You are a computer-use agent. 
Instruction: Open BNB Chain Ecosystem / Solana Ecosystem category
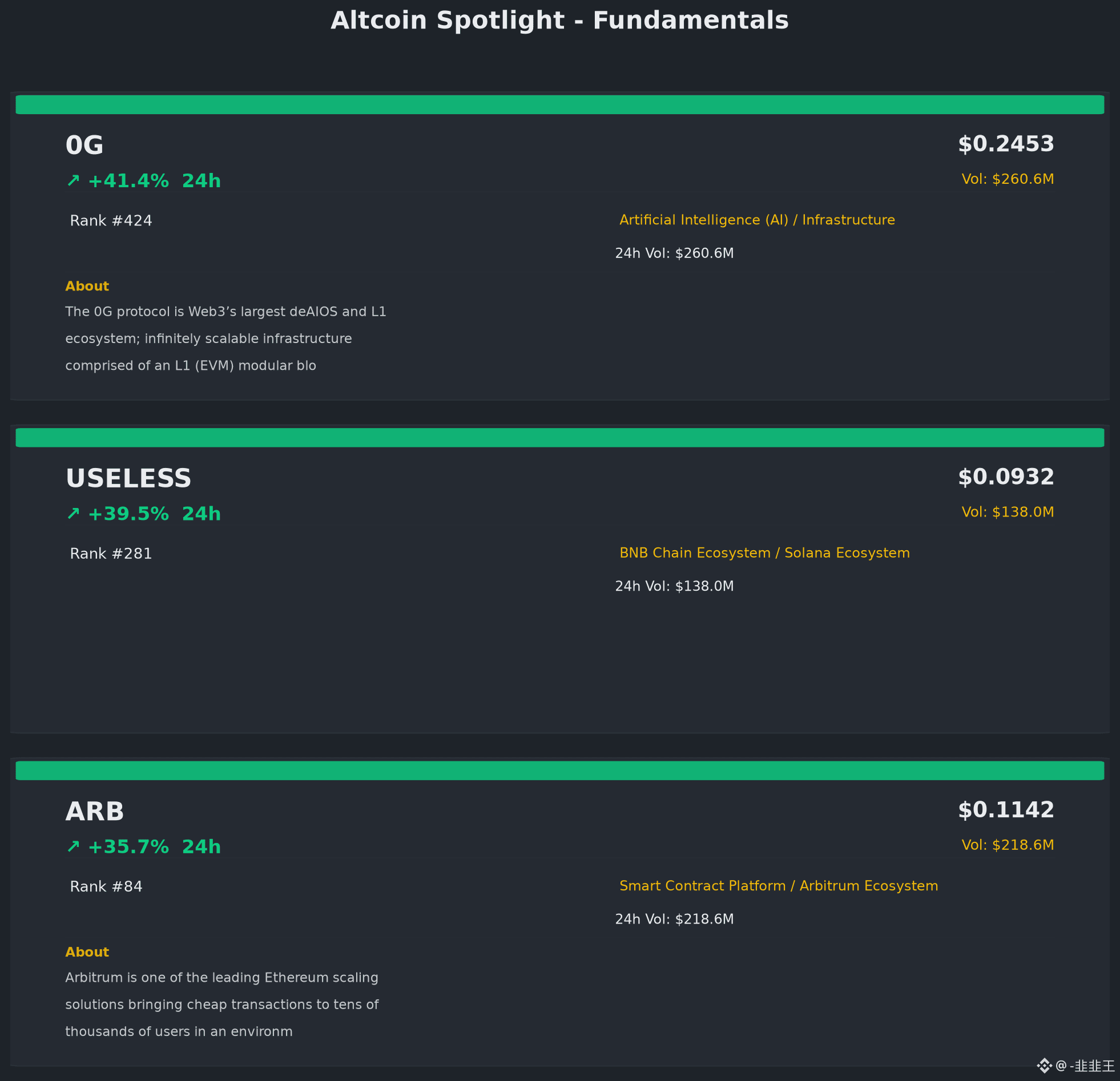pyautogui.click(x=764, y=553)
